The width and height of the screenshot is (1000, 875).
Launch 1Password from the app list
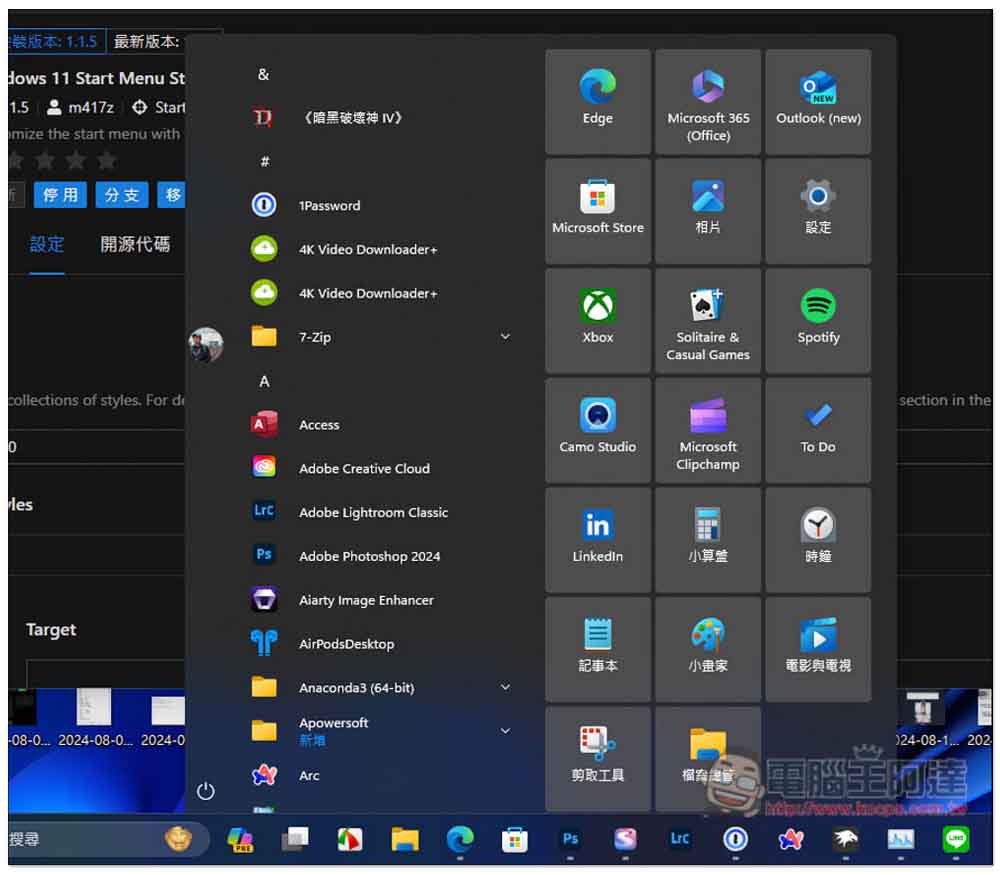(x=383, y=205)
